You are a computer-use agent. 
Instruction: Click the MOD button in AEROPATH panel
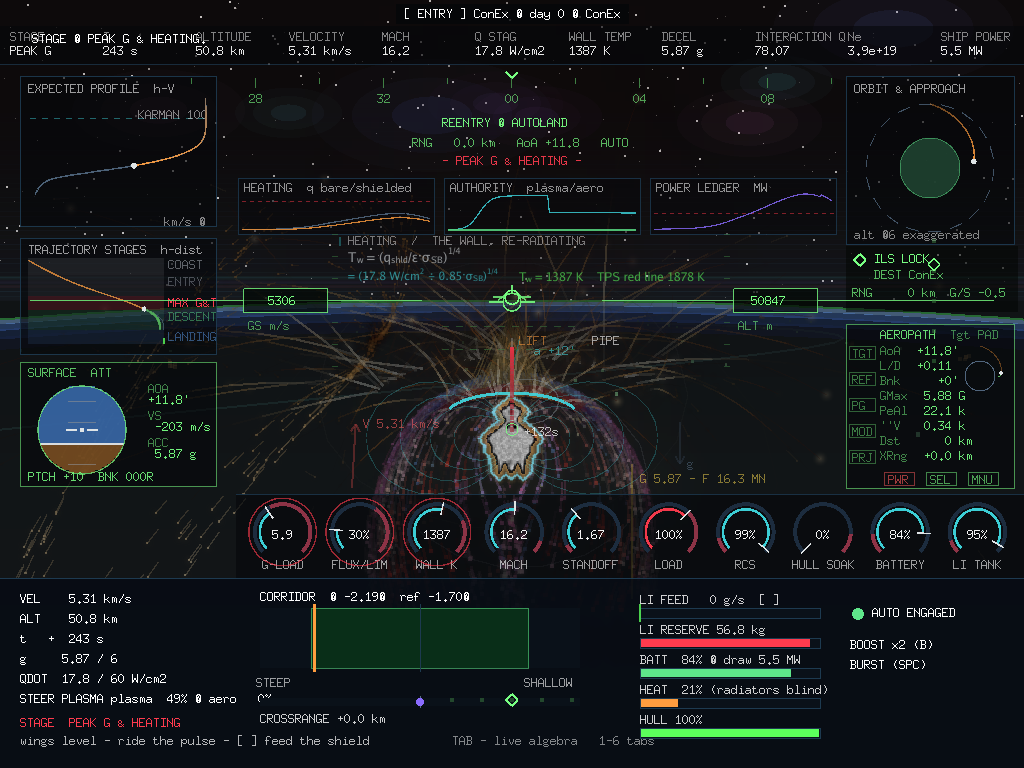pyautogui.click(x=862, y=431)
